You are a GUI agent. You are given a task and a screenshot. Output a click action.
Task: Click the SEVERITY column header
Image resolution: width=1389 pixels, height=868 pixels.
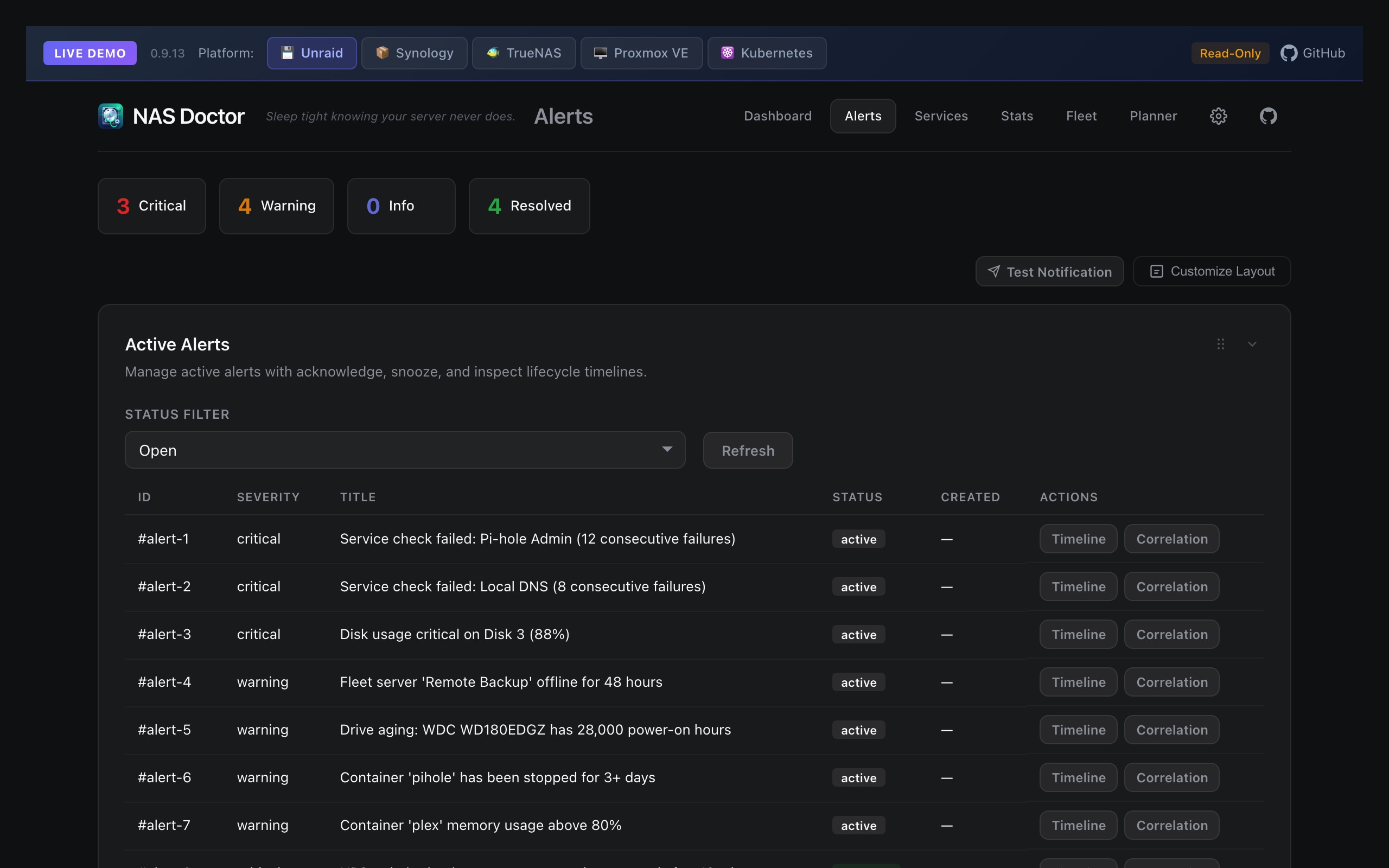point(268,496)
